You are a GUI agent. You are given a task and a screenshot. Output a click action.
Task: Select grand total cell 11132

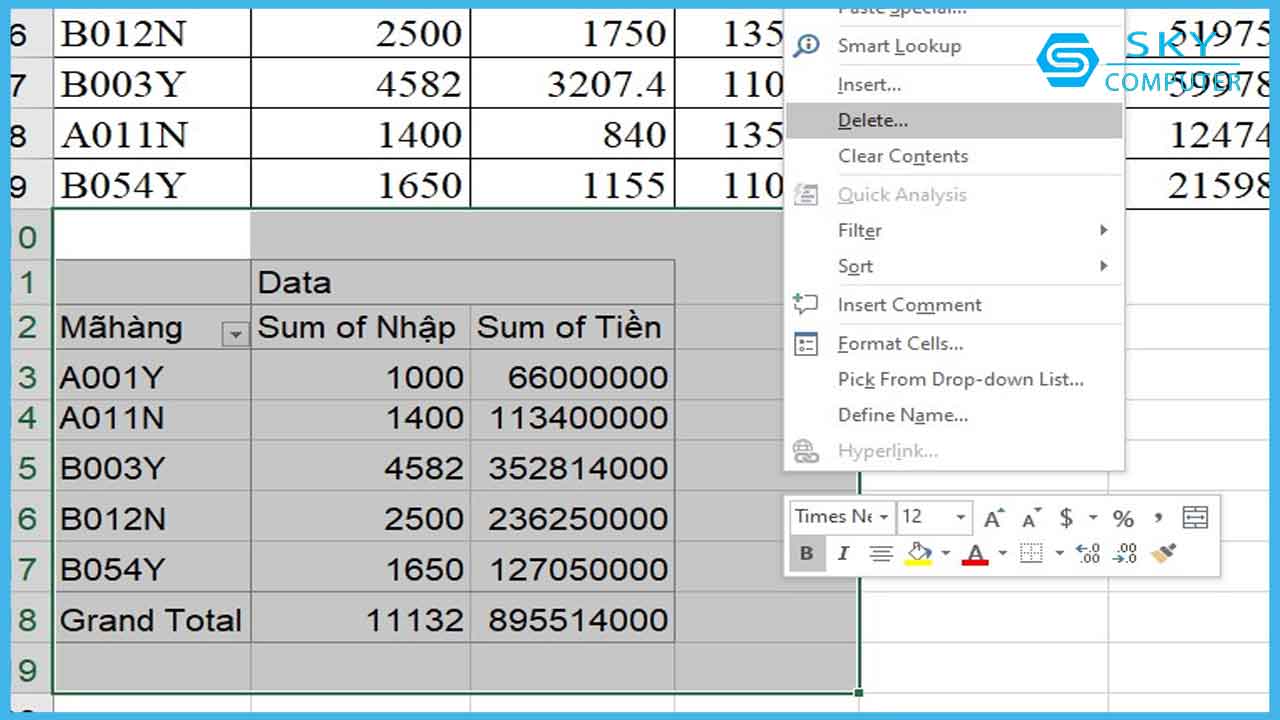click(360, 619)
